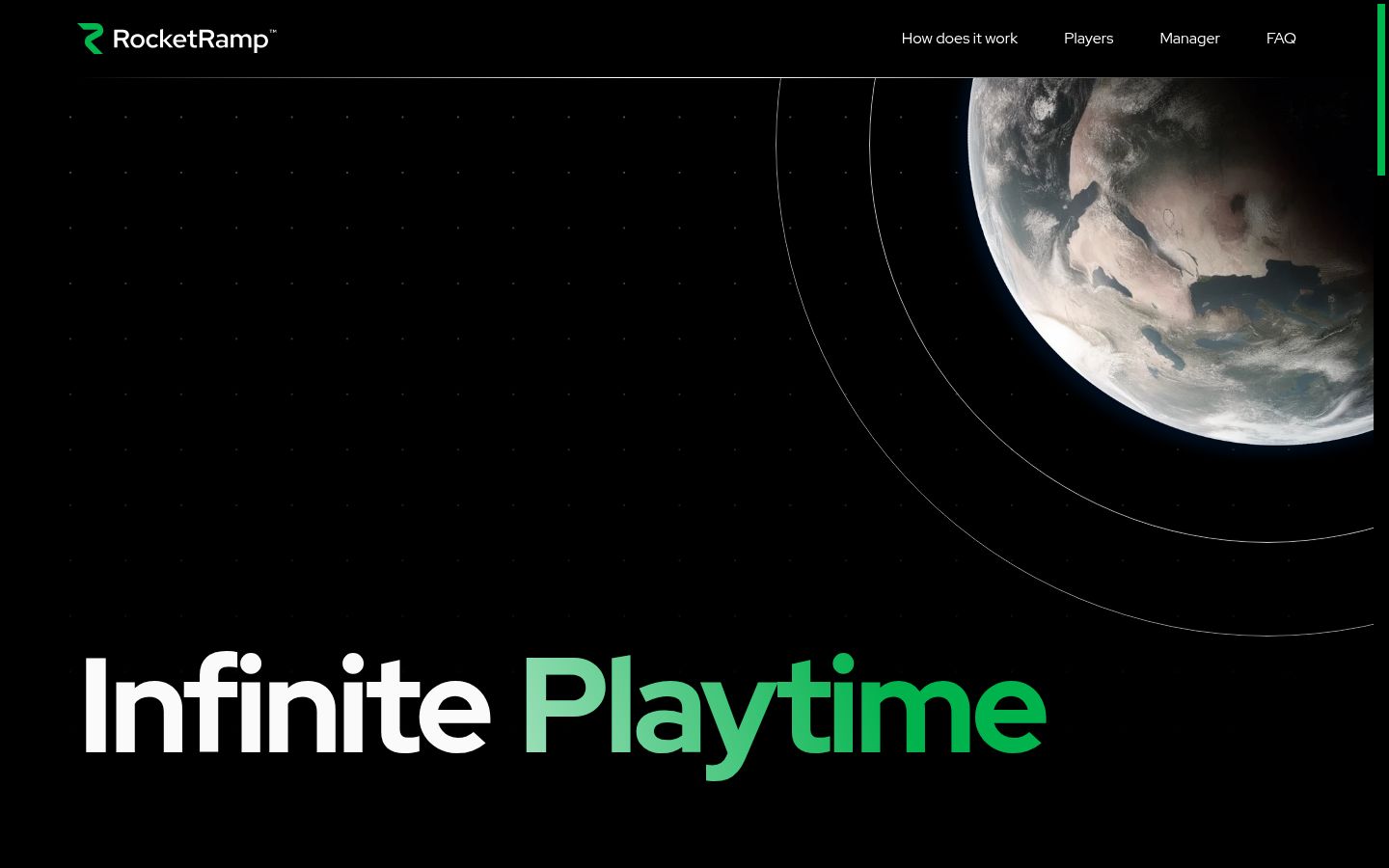The image size is (1389, 868).
Task: Click the green word Playtime in headline
Action: [784, 716]
